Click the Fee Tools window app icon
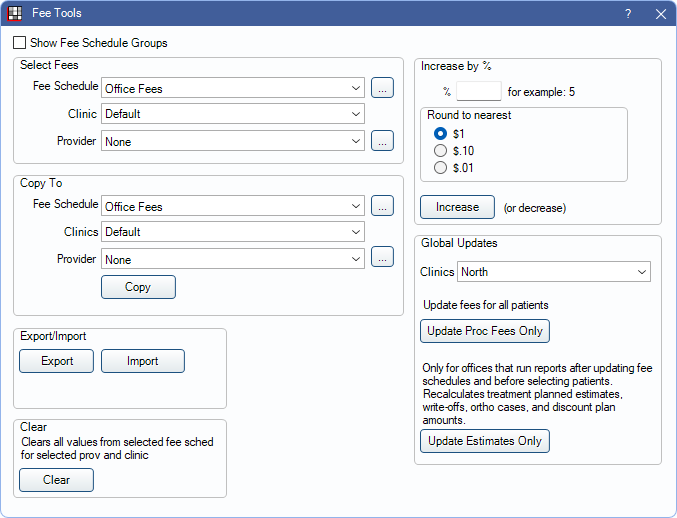 14,13
